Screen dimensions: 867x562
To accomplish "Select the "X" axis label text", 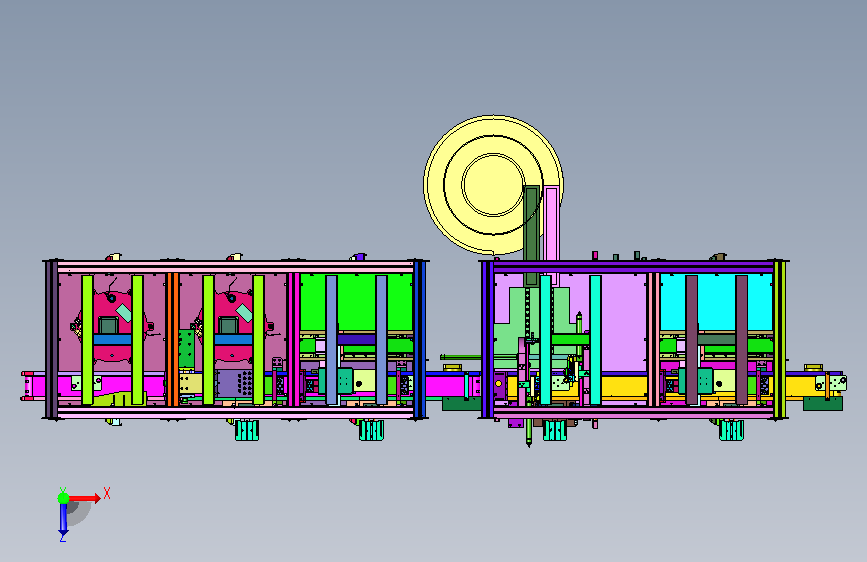I will [107, 493].
